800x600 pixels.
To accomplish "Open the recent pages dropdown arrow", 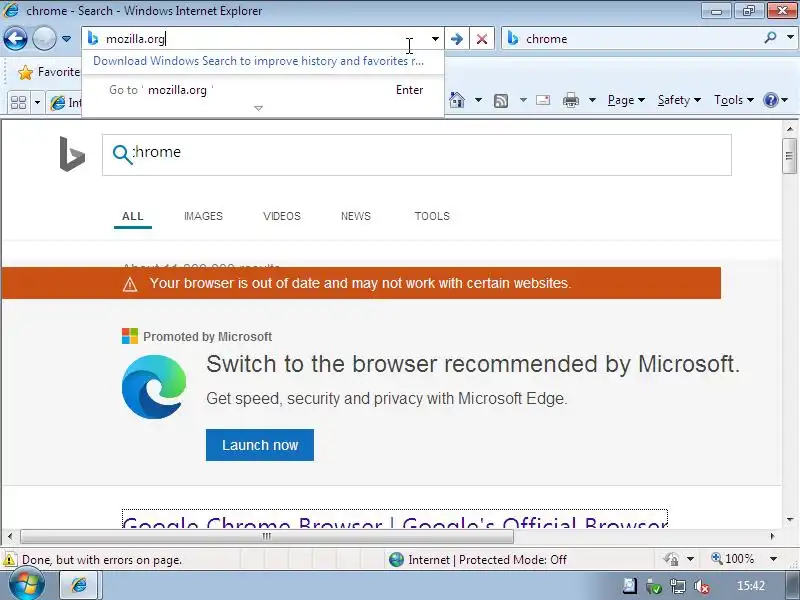I will tap(66, 39).
